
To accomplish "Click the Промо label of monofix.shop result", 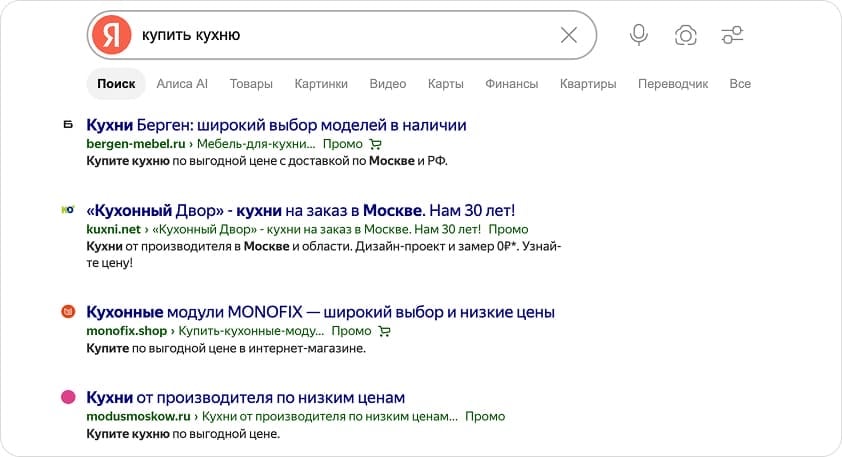I will 351,331.
